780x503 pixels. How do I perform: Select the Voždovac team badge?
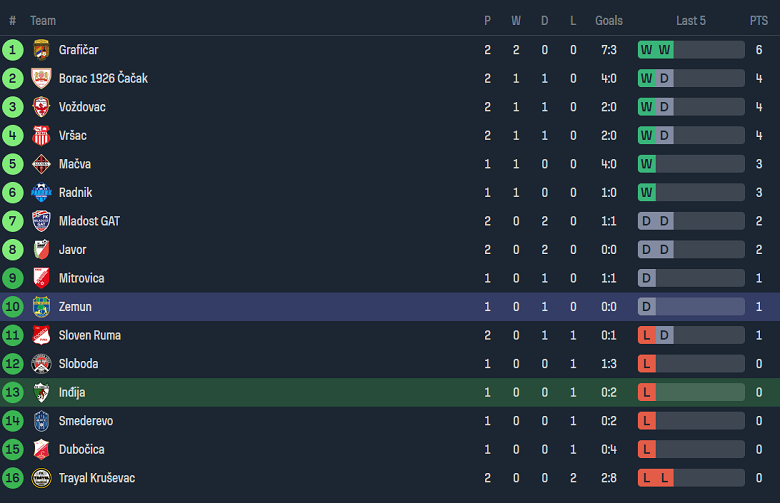41,107
